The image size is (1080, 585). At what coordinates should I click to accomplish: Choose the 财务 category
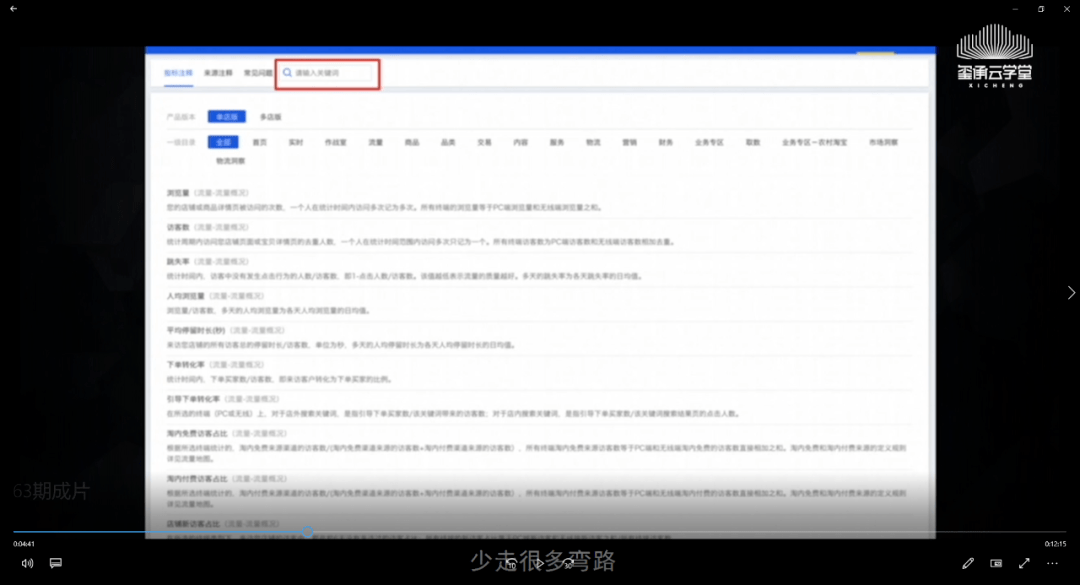click(665, 142)
